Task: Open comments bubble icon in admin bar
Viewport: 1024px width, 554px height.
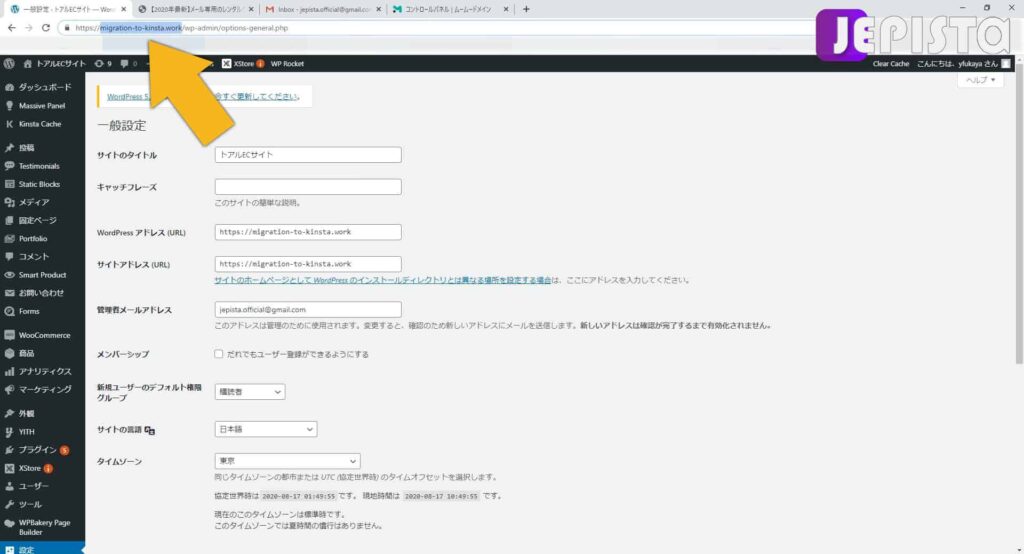Action: [x=124, y=63]
